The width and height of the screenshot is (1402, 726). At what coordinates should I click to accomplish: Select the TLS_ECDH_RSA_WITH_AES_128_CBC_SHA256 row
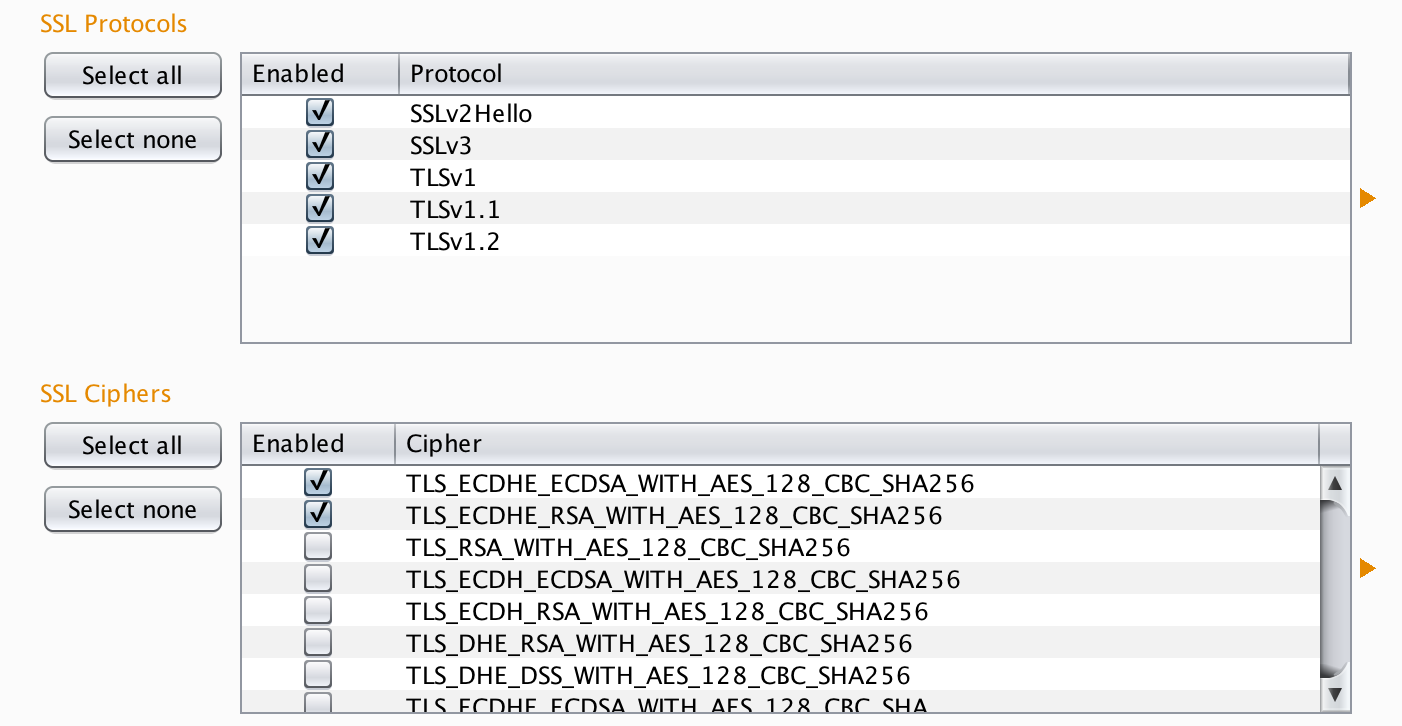pos(667,611)
